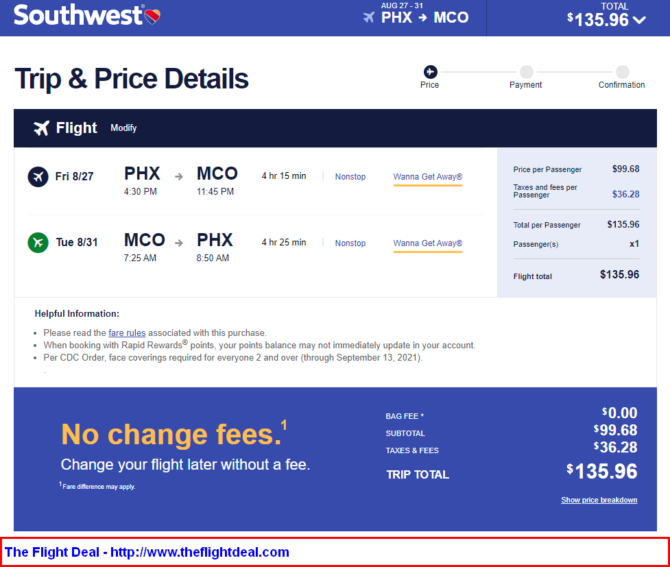Click the airplane icon beside PHX header

(x=369, y=18)
